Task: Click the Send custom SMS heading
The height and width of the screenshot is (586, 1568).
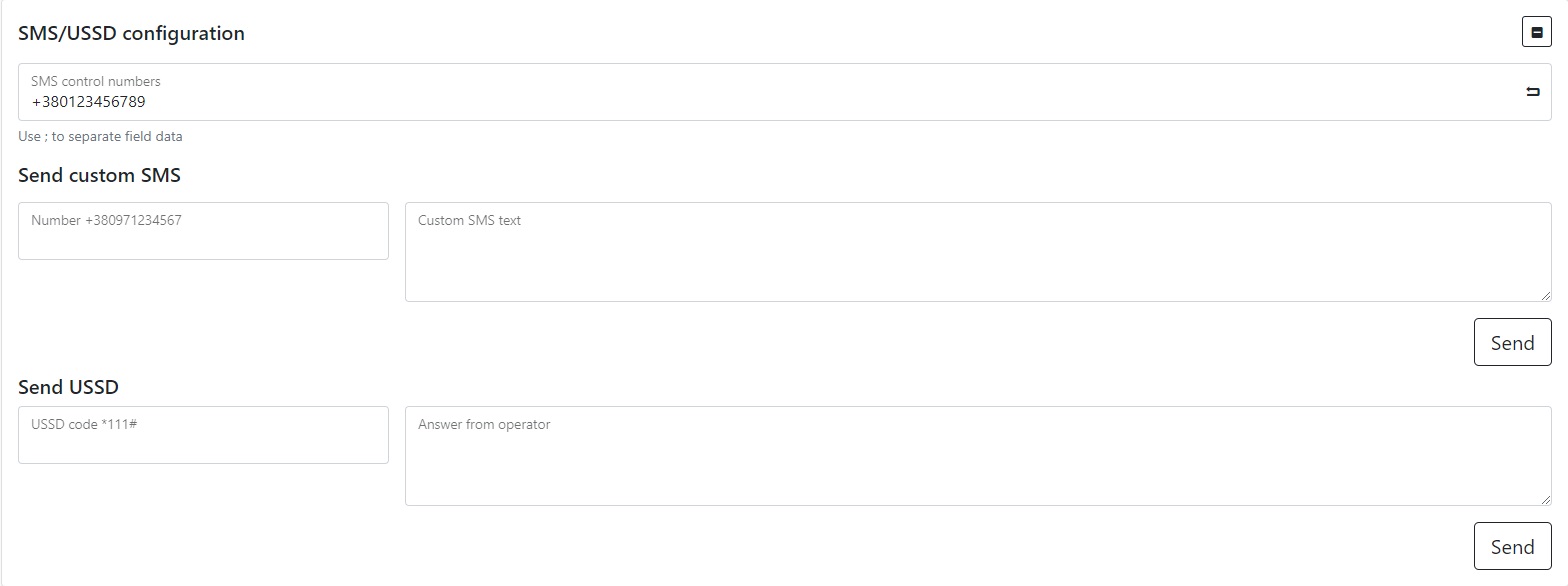Action: coord(99,175)
